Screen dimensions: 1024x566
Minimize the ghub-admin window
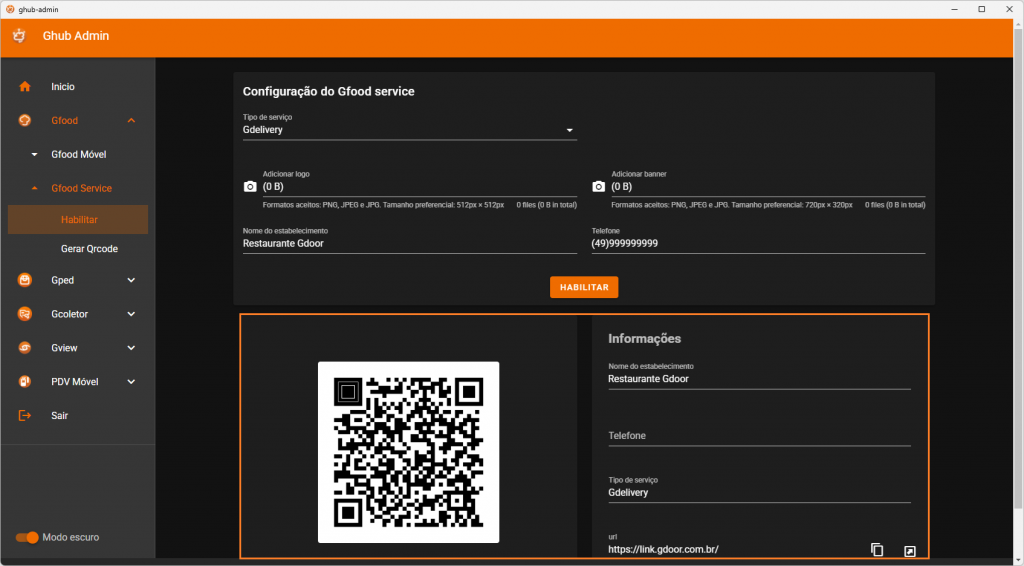tap(954, 9)
